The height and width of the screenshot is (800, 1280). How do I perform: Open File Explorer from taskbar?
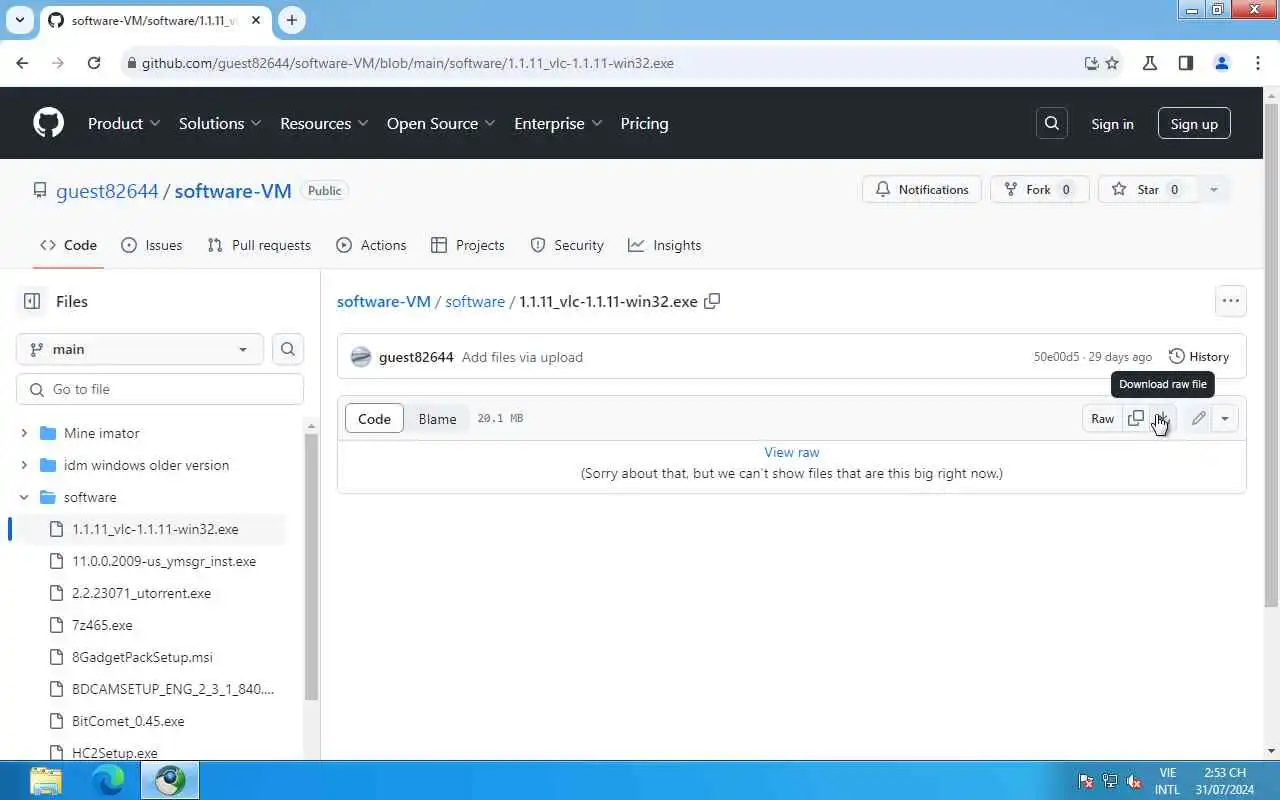click(x=46, y=780)
